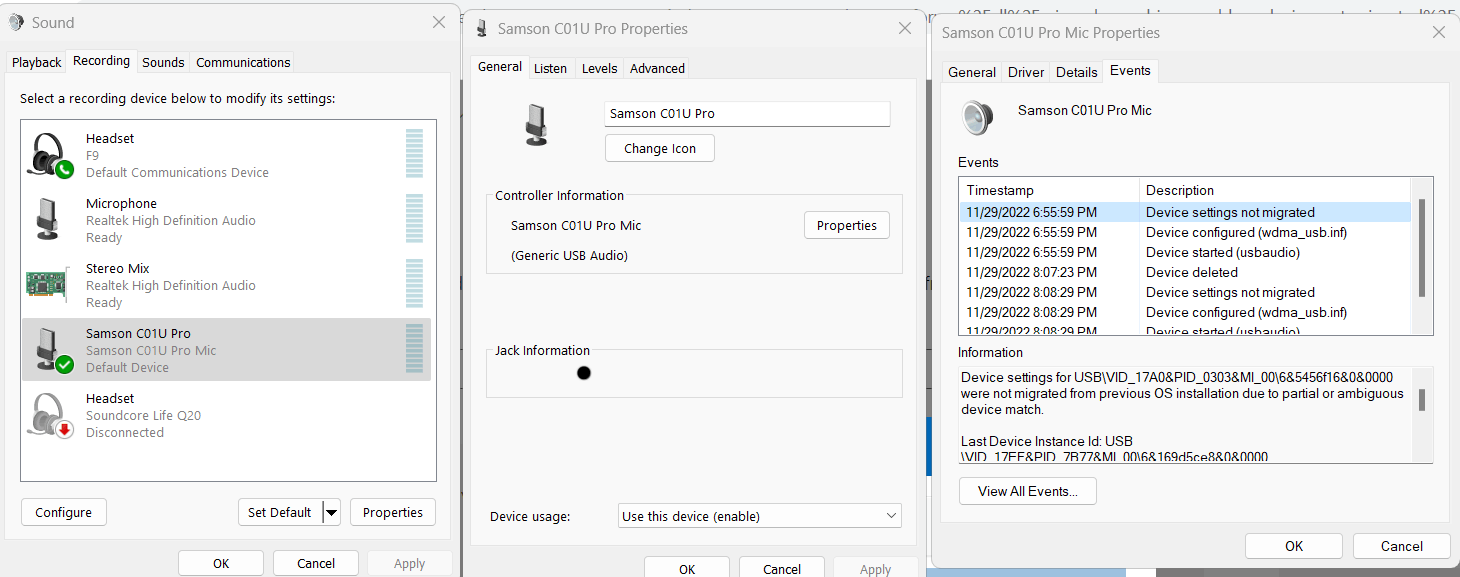The width and height of the screenshot is (1460, 577).
Task: Open the Device usage combo box
Action: click(760, 516)
